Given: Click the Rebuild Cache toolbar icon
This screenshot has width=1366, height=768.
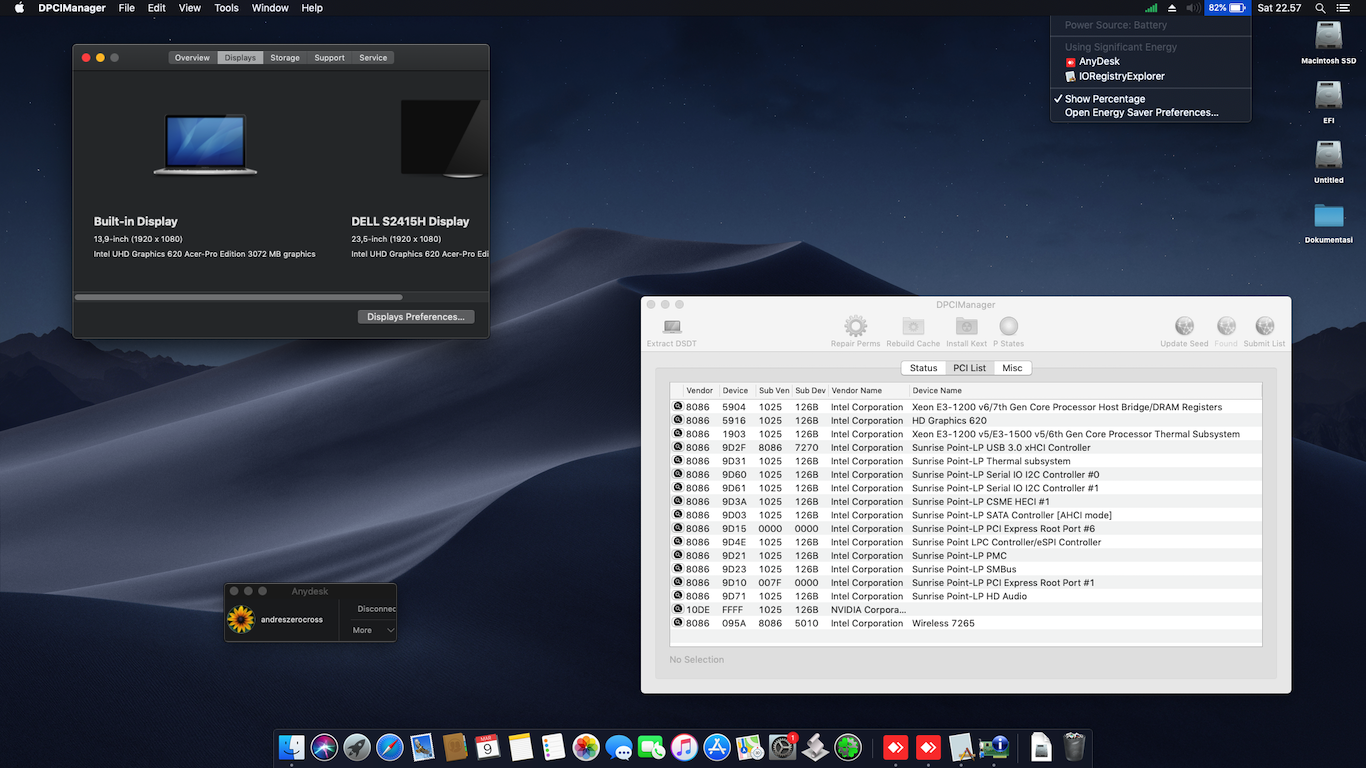Looking at the screenshot, I should coord(913,326).
